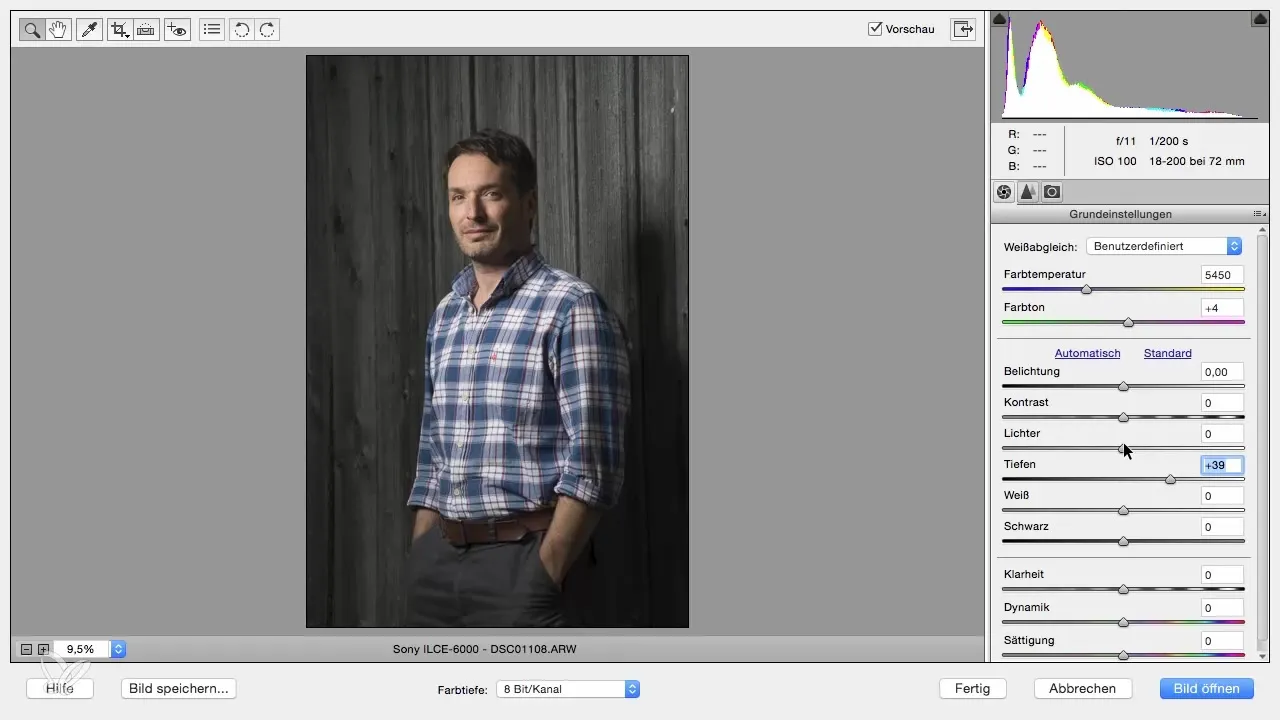1280x720 pixels.
Task: Uncheck the Vorschau preview checkbox
Action: 875,29
